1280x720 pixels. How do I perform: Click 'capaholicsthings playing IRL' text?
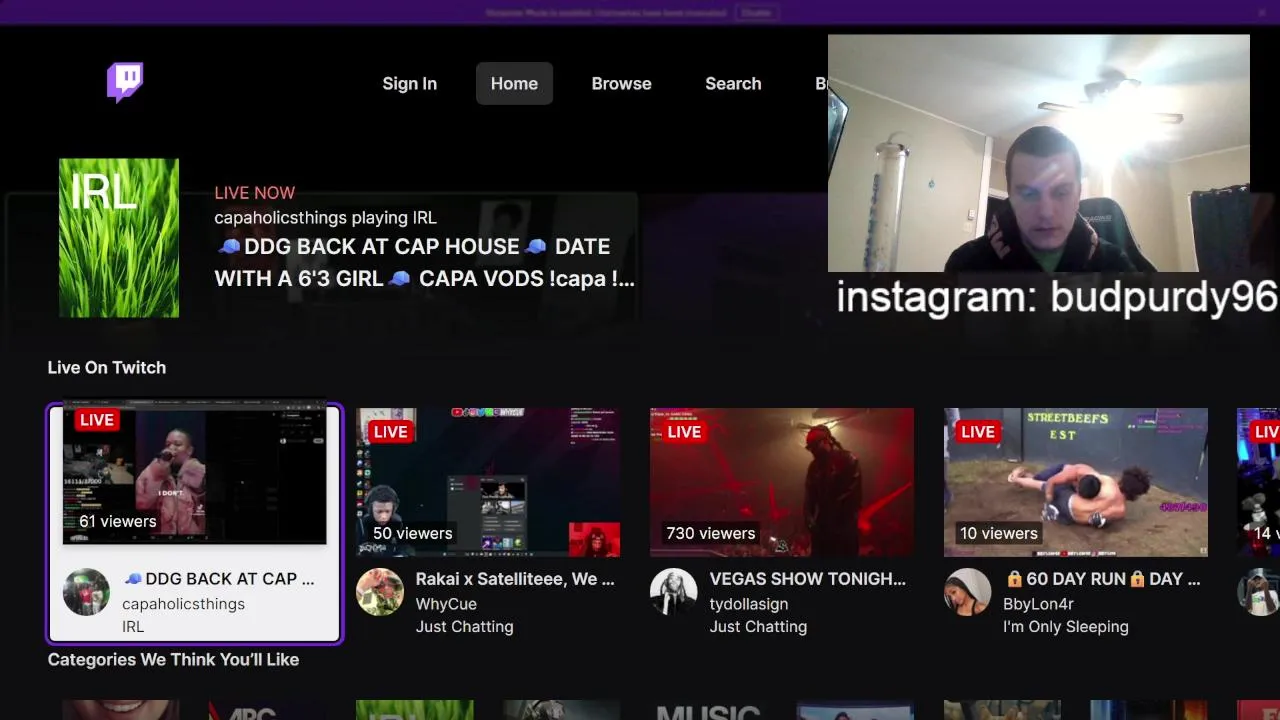coord(325,218)
